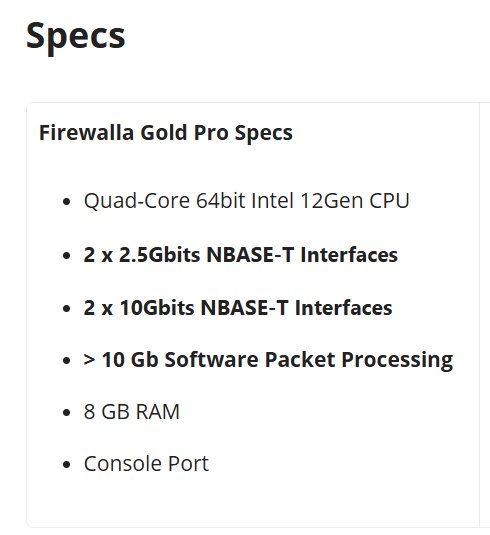Click the bullet dot before 8 GB RAM
The height and width of the screenshot is (535, 490).
click(67, 413)
